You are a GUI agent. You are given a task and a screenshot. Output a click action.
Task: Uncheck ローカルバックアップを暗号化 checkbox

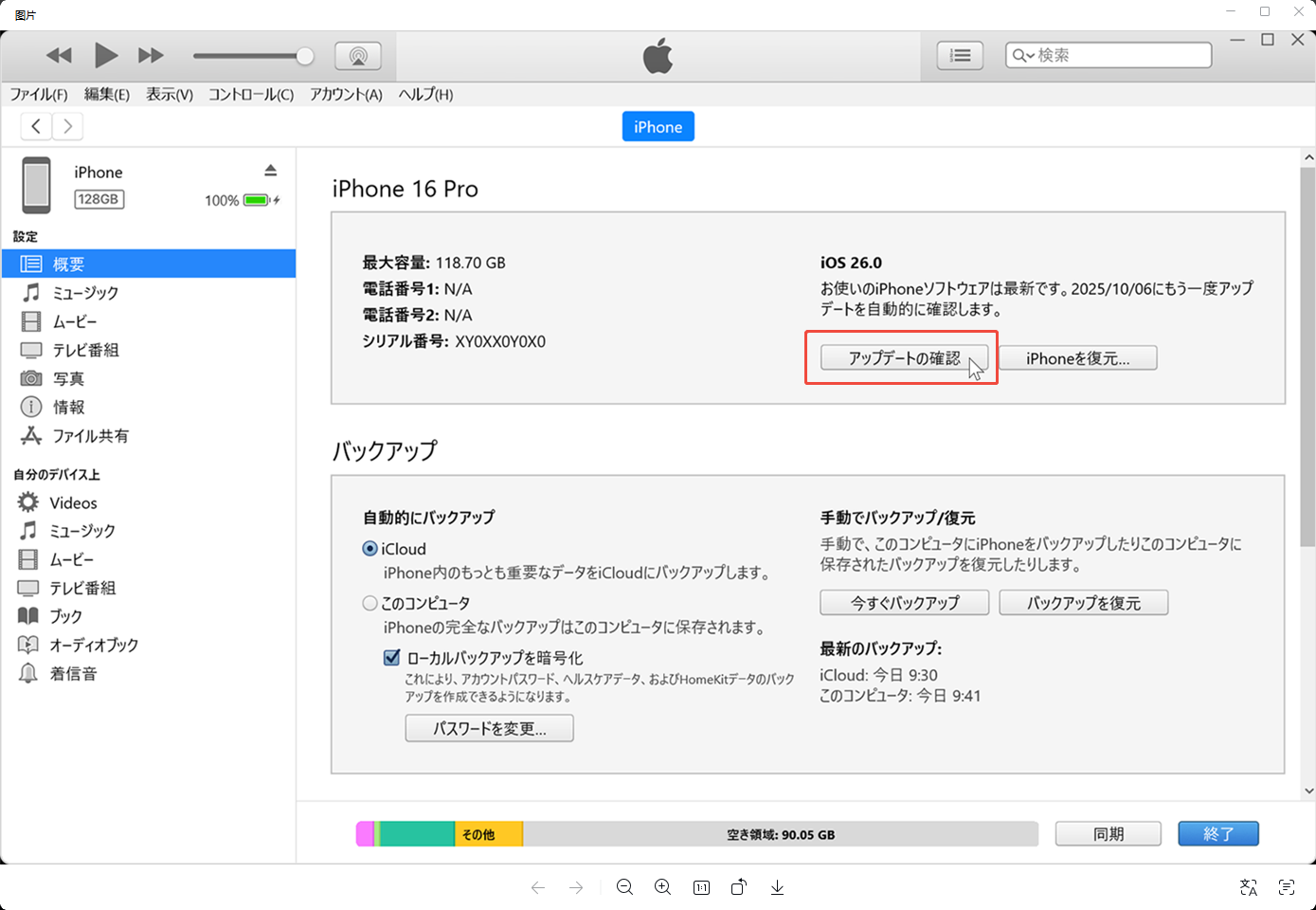[x=391, y=657]
